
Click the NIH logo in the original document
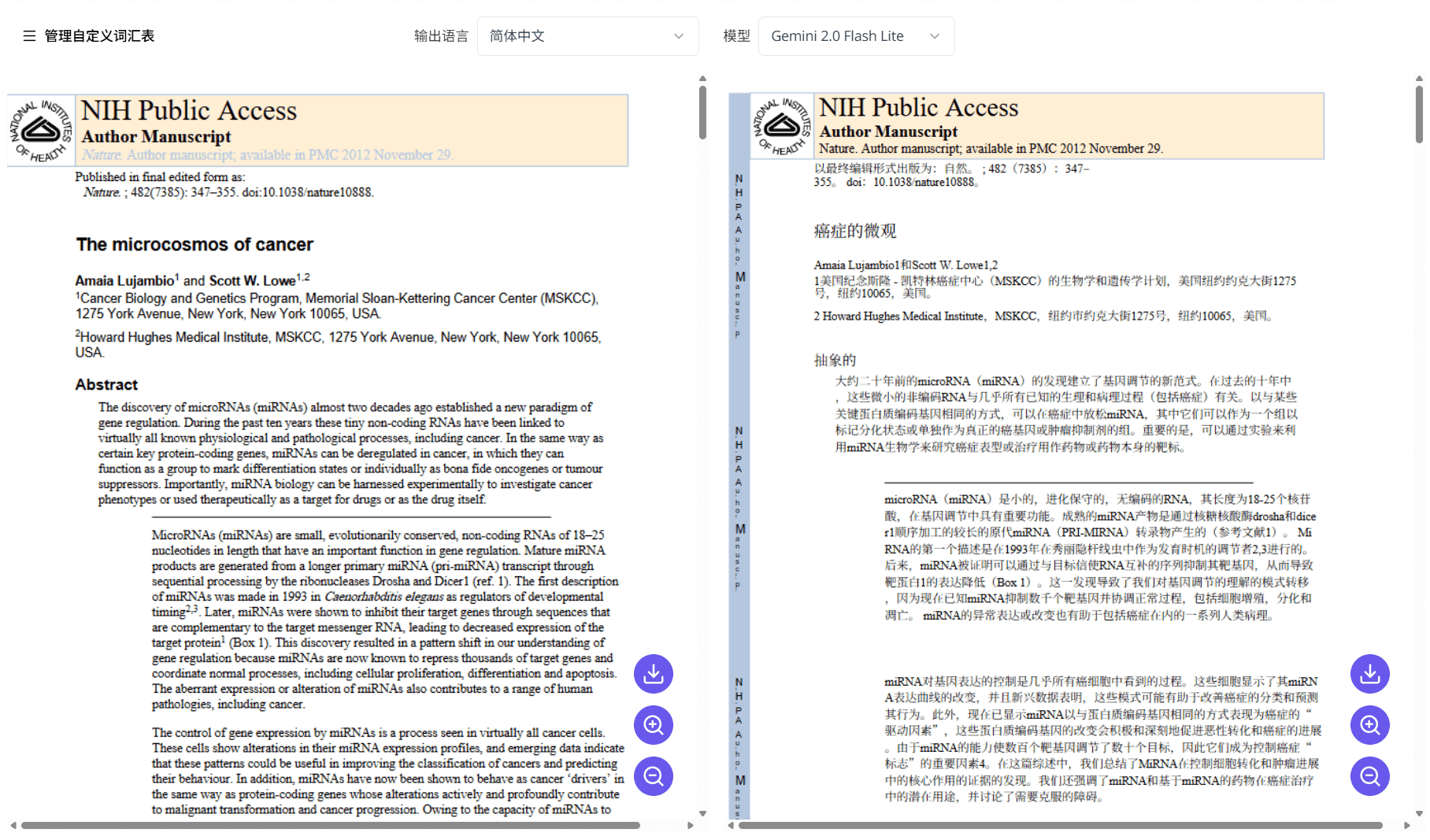pos(41,131)
